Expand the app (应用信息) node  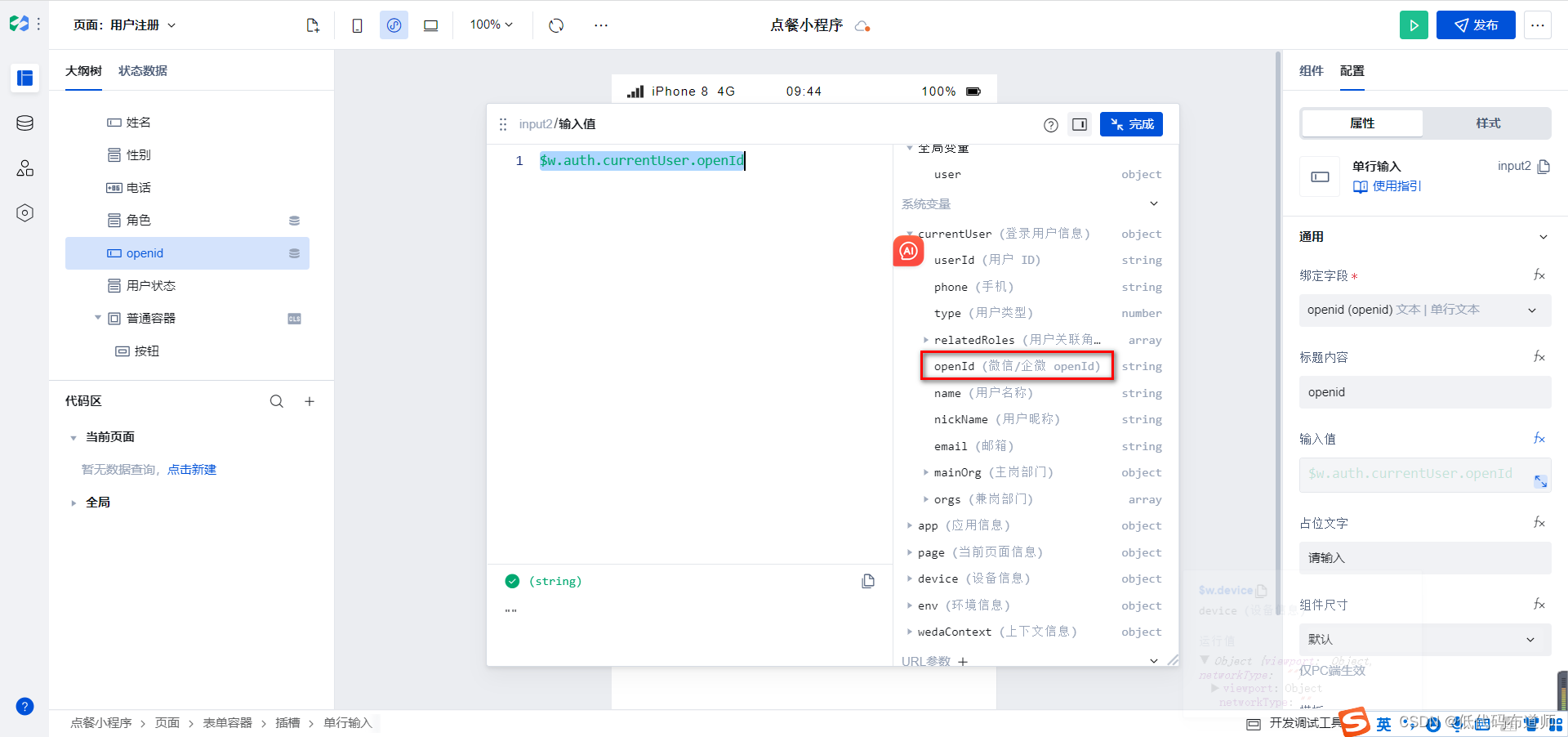pos(909,525)
